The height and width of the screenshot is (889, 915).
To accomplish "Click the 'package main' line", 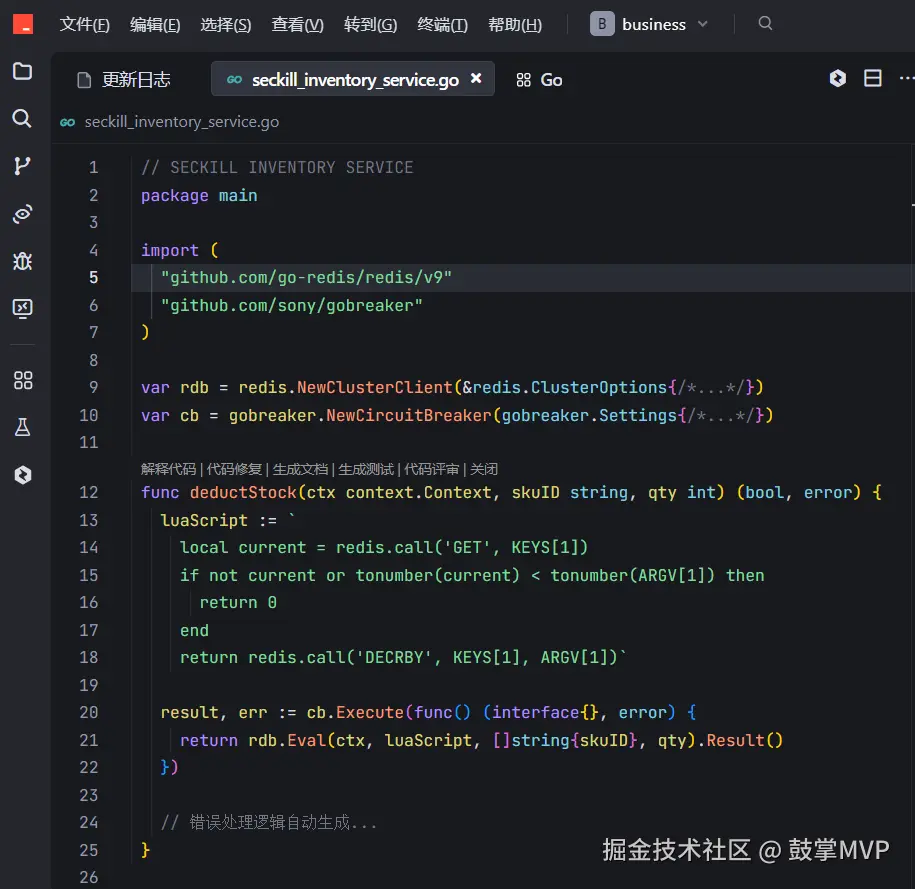I will click(199, 196).
